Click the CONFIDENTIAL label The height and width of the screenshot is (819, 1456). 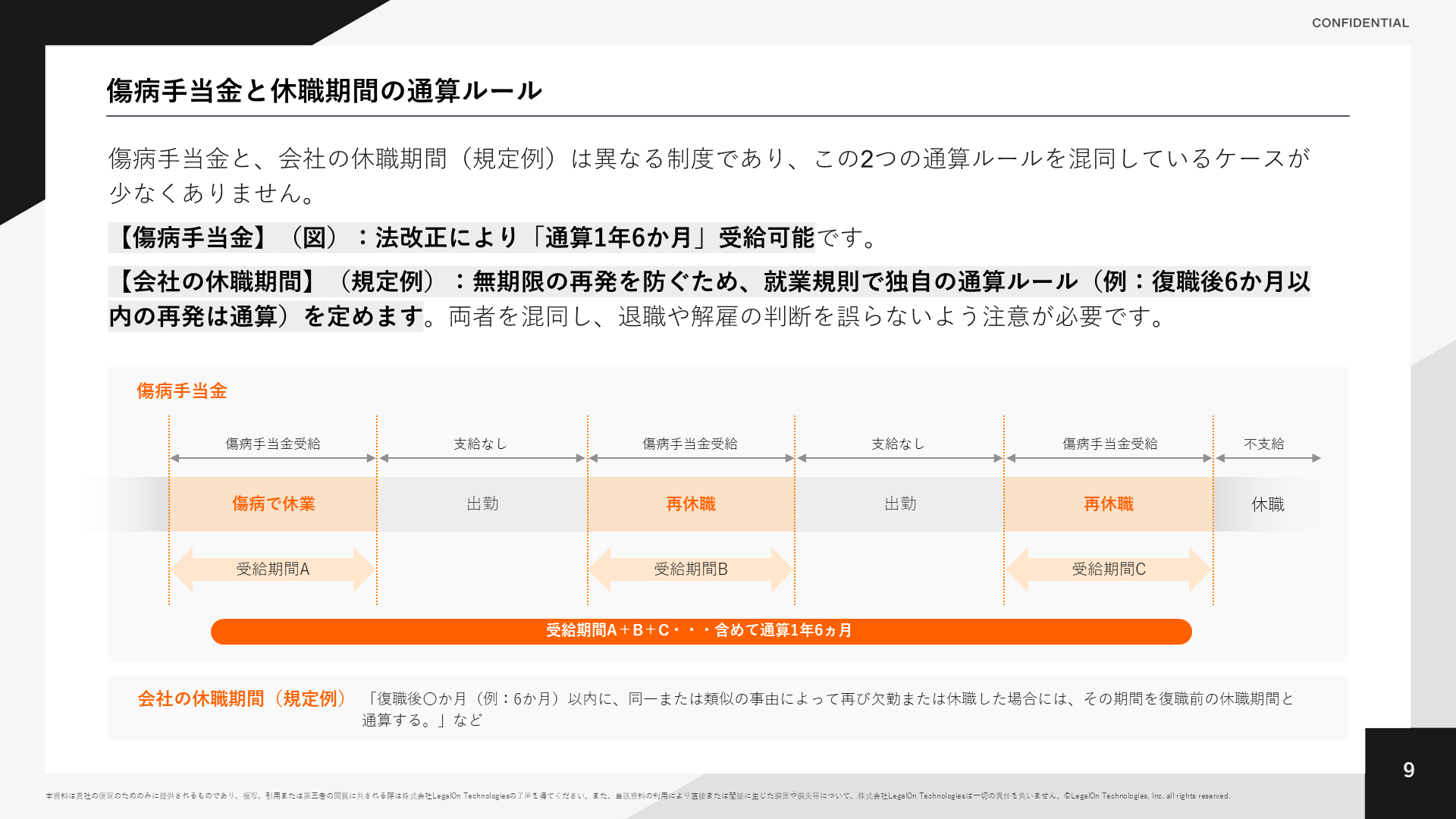[1360, 23]
